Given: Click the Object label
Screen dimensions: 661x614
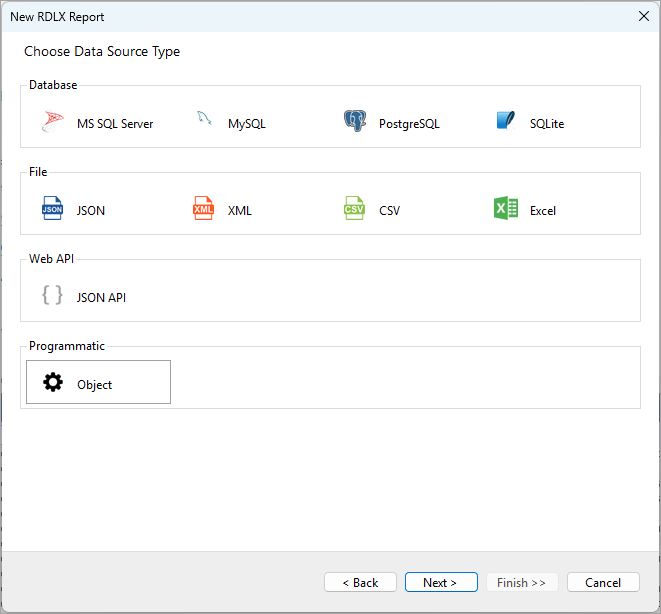Looking at the screenshot, I should point(94,385).
